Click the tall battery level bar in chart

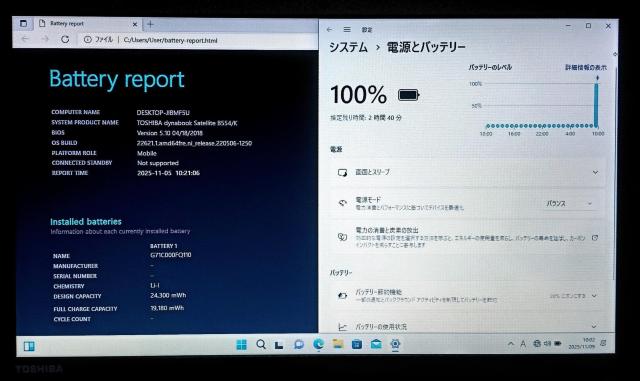[596, 105]
